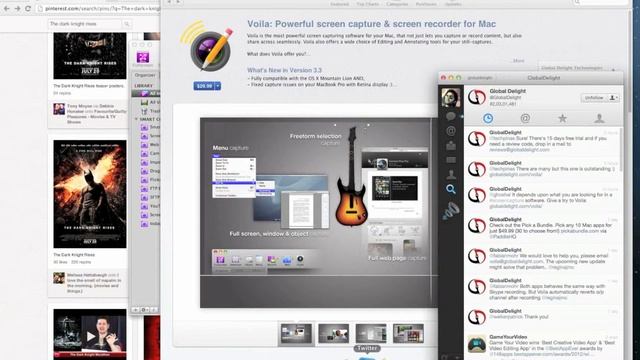
Task: Click the pinterest.com address bar
Action: 98,8
